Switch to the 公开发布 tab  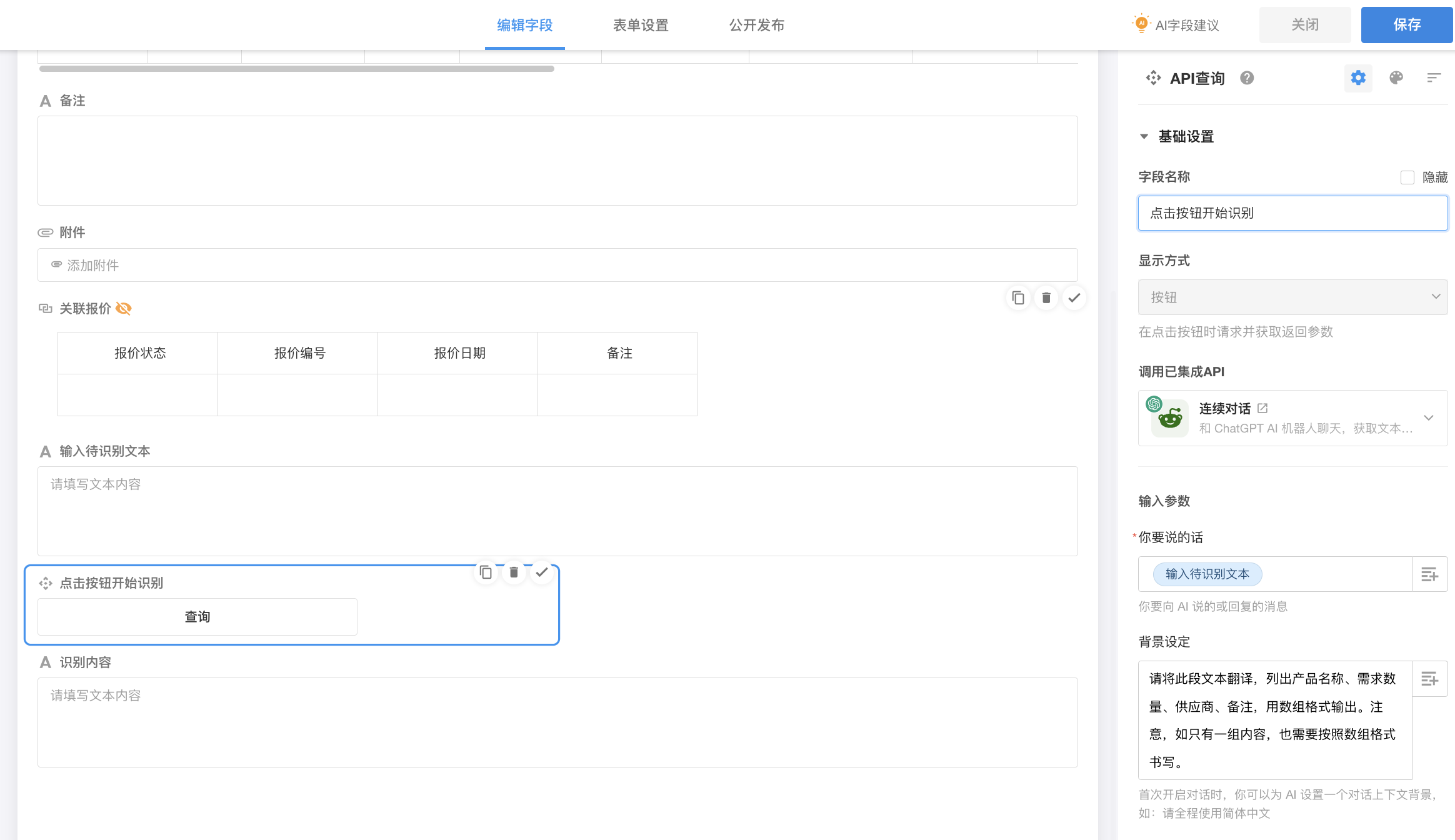757,25
